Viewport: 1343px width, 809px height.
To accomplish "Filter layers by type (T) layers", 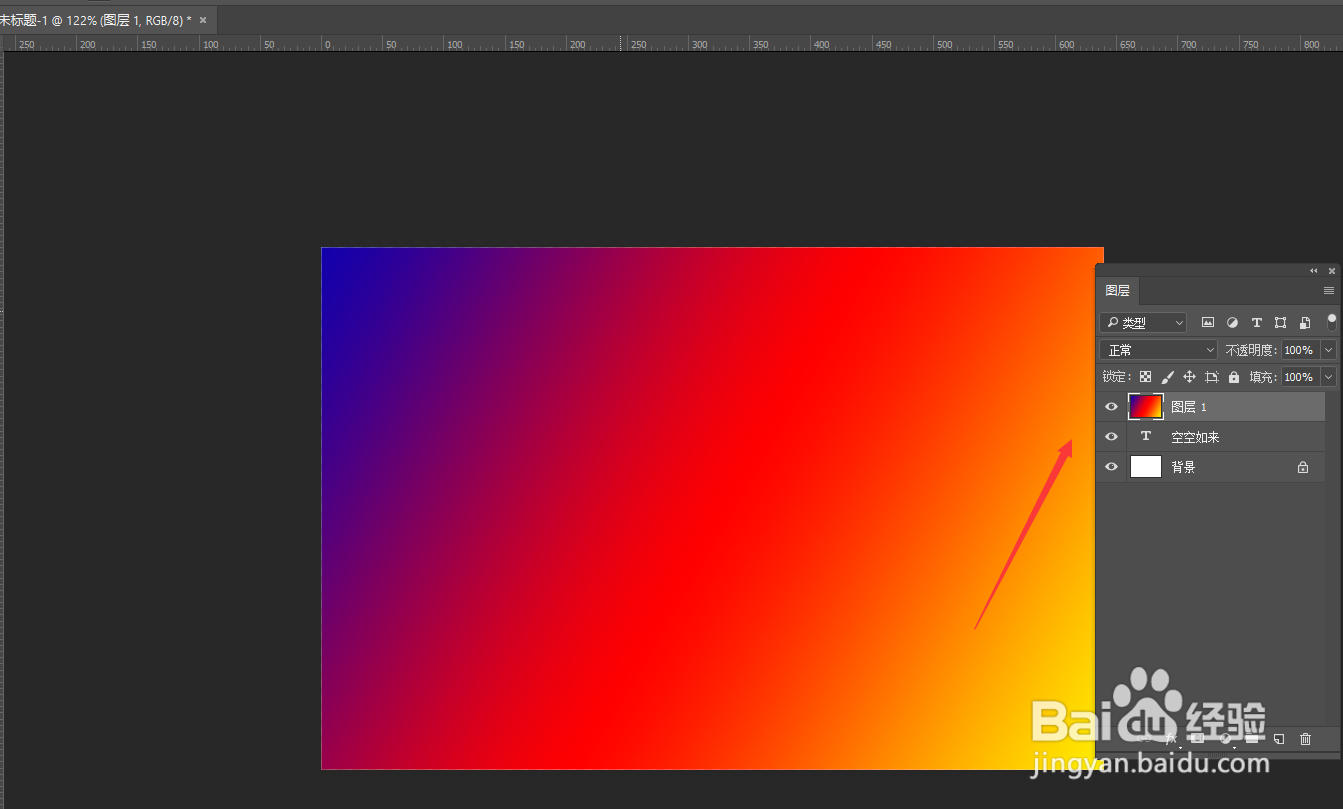I will [1257, 323].
